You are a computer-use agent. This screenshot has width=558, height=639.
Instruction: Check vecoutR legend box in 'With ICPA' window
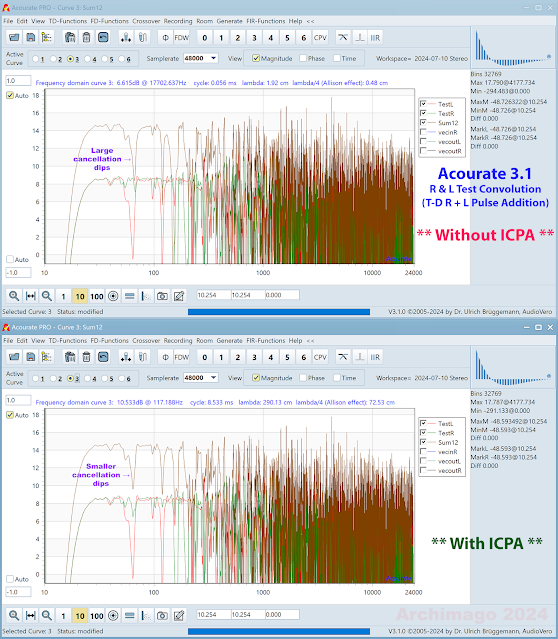pyautogui.click(x=423, y=470)
